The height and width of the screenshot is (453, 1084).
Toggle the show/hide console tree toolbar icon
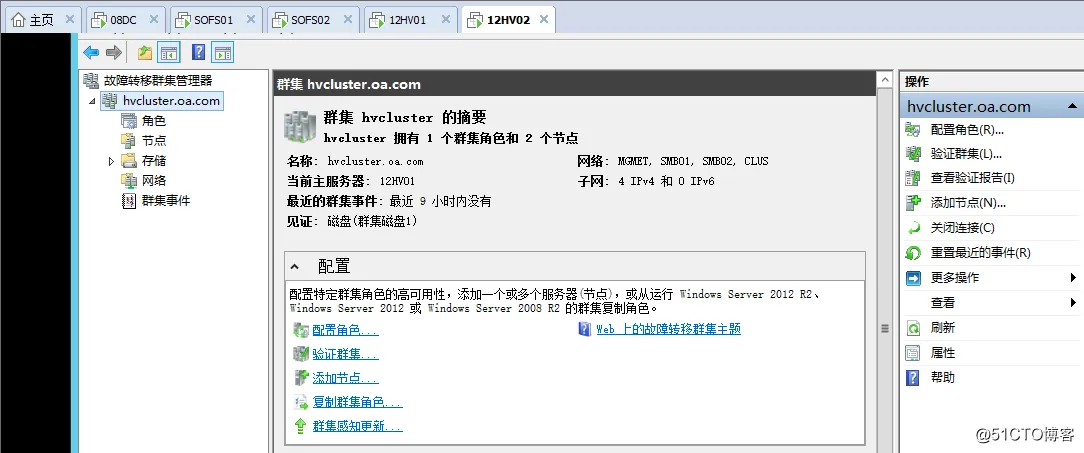(169, 53)
